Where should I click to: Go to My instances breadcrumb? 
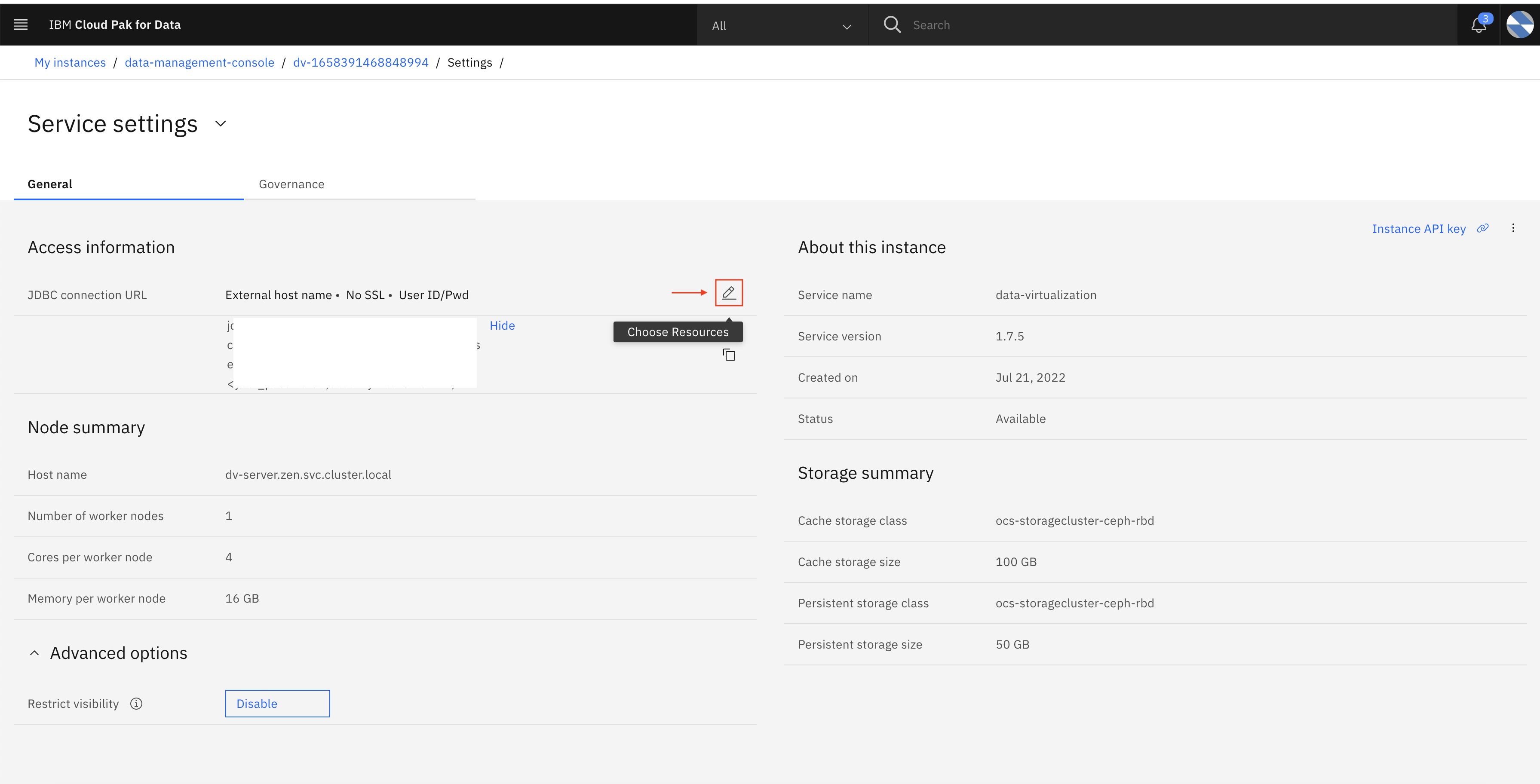click(70, 63)
